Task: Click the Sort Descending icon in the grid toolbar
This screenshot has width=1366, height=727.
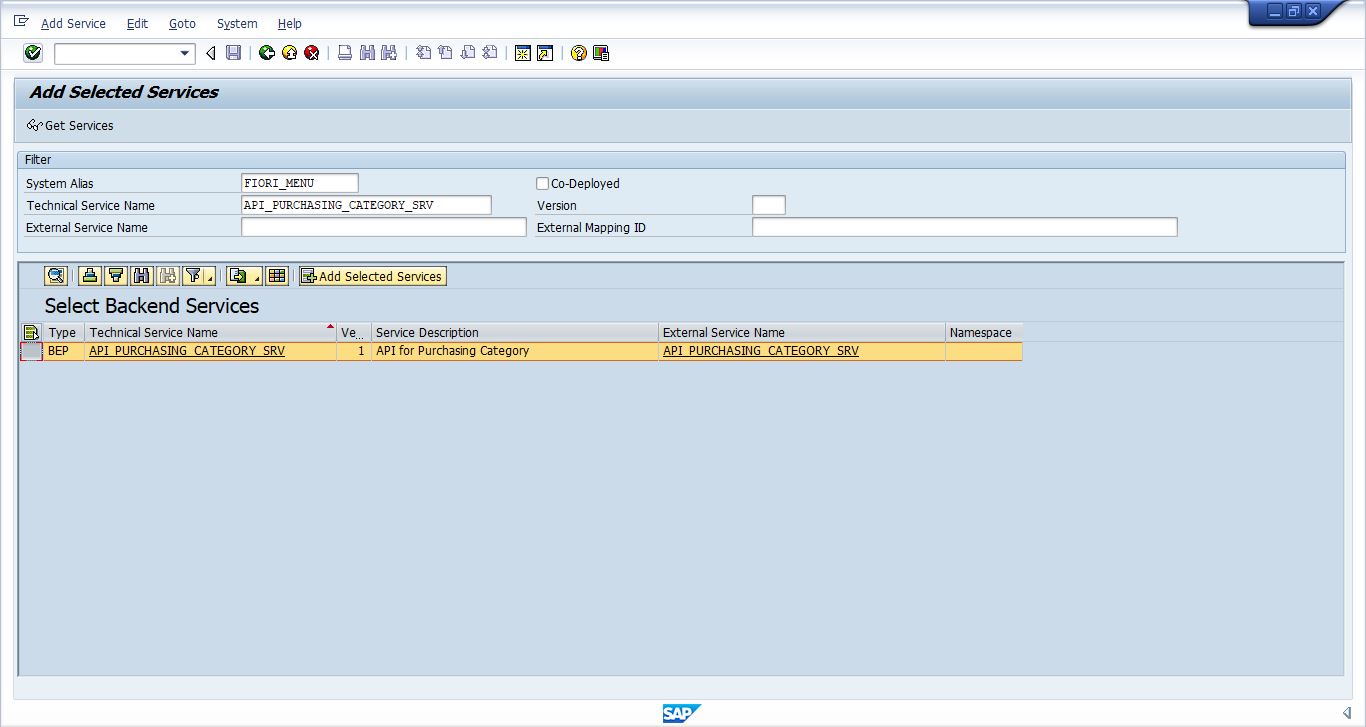Action: 116,276
